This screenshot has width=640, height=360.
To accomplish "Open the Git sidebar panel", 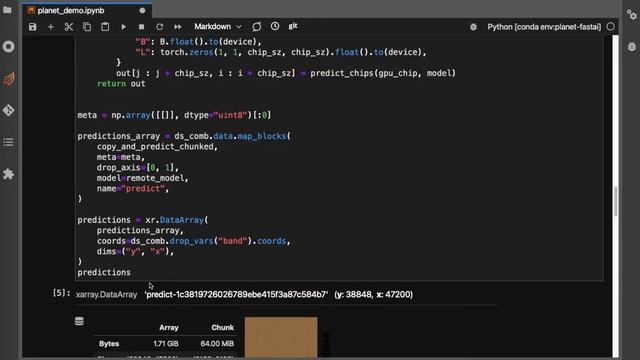I will coord(8,110).
